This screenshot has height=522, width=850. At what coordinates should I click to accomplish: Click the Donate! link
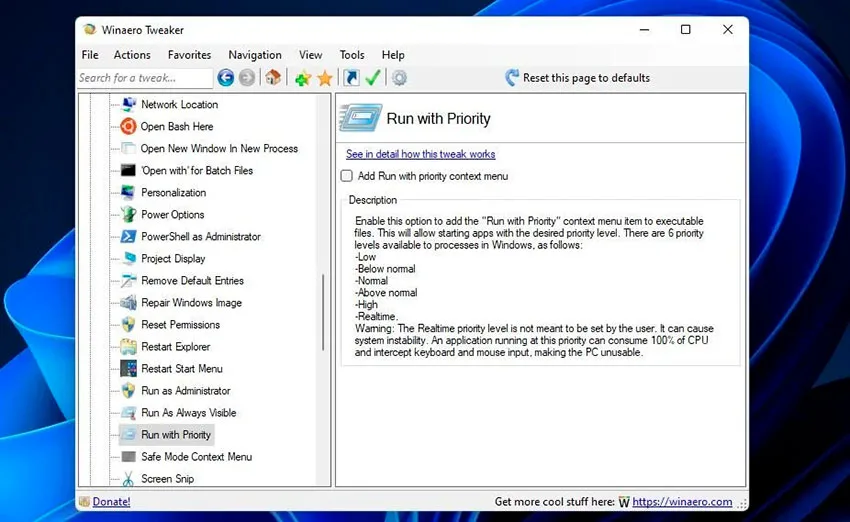(111, 501)
